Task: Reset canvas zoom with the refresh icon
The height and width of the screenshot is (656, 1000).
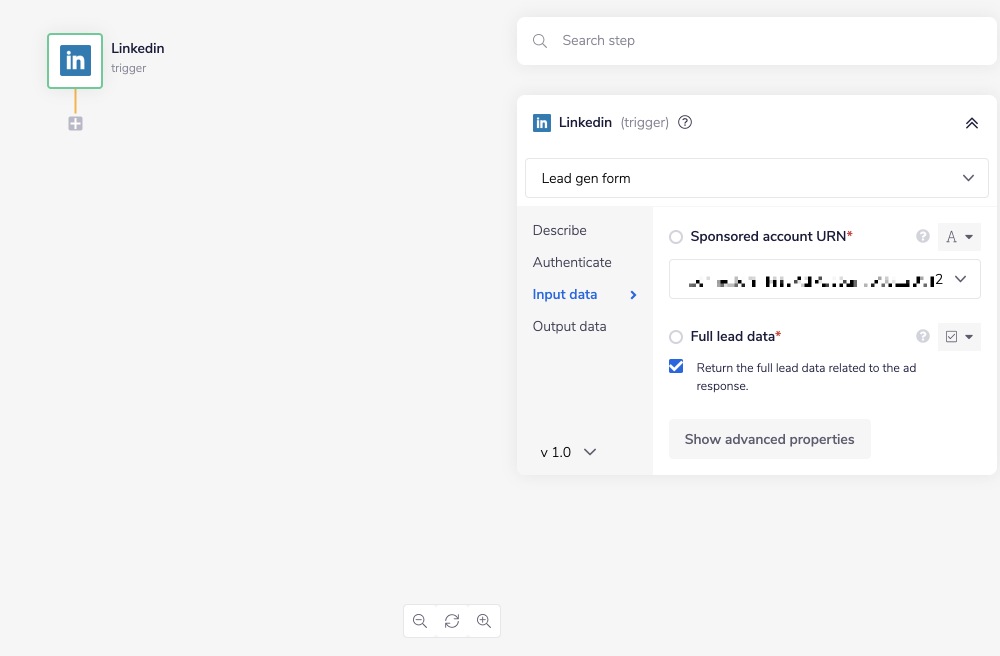Action: (452, 621)
